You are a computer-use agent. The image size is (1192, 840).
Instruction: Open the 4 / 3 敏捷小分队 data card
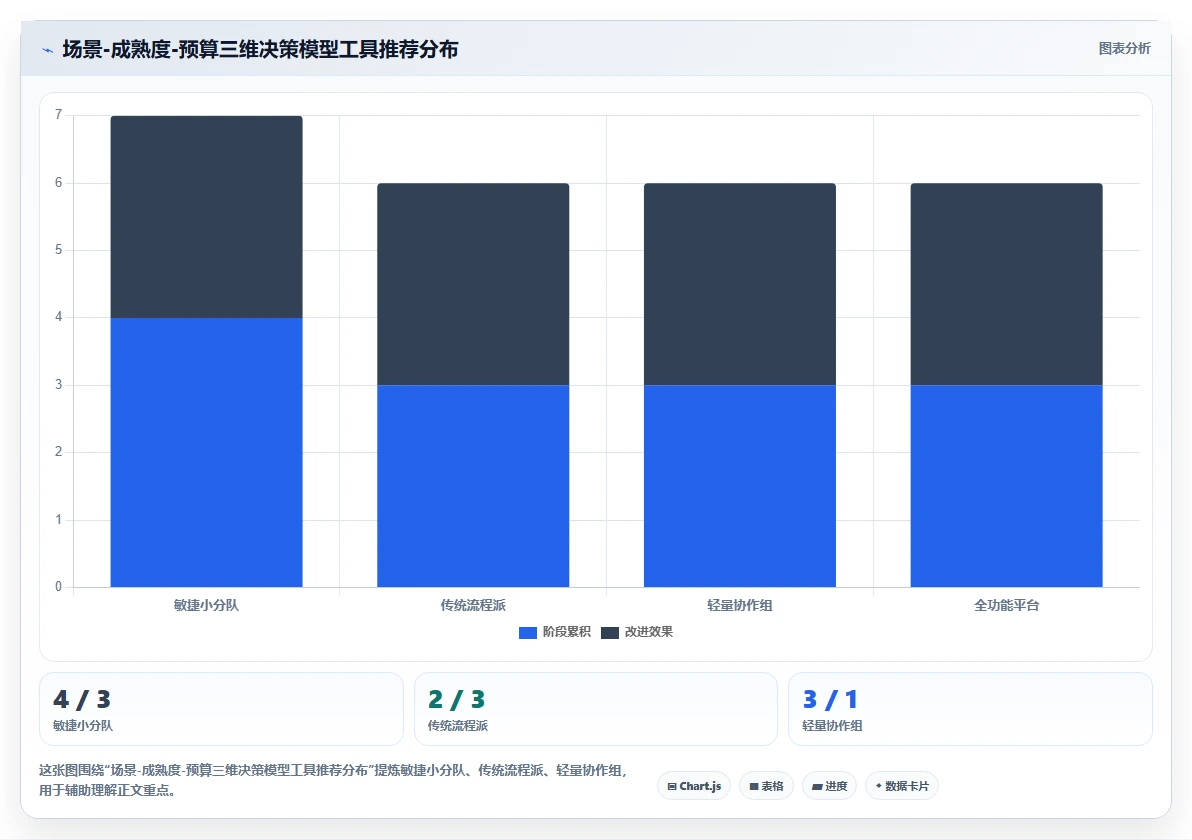[221, 708]
